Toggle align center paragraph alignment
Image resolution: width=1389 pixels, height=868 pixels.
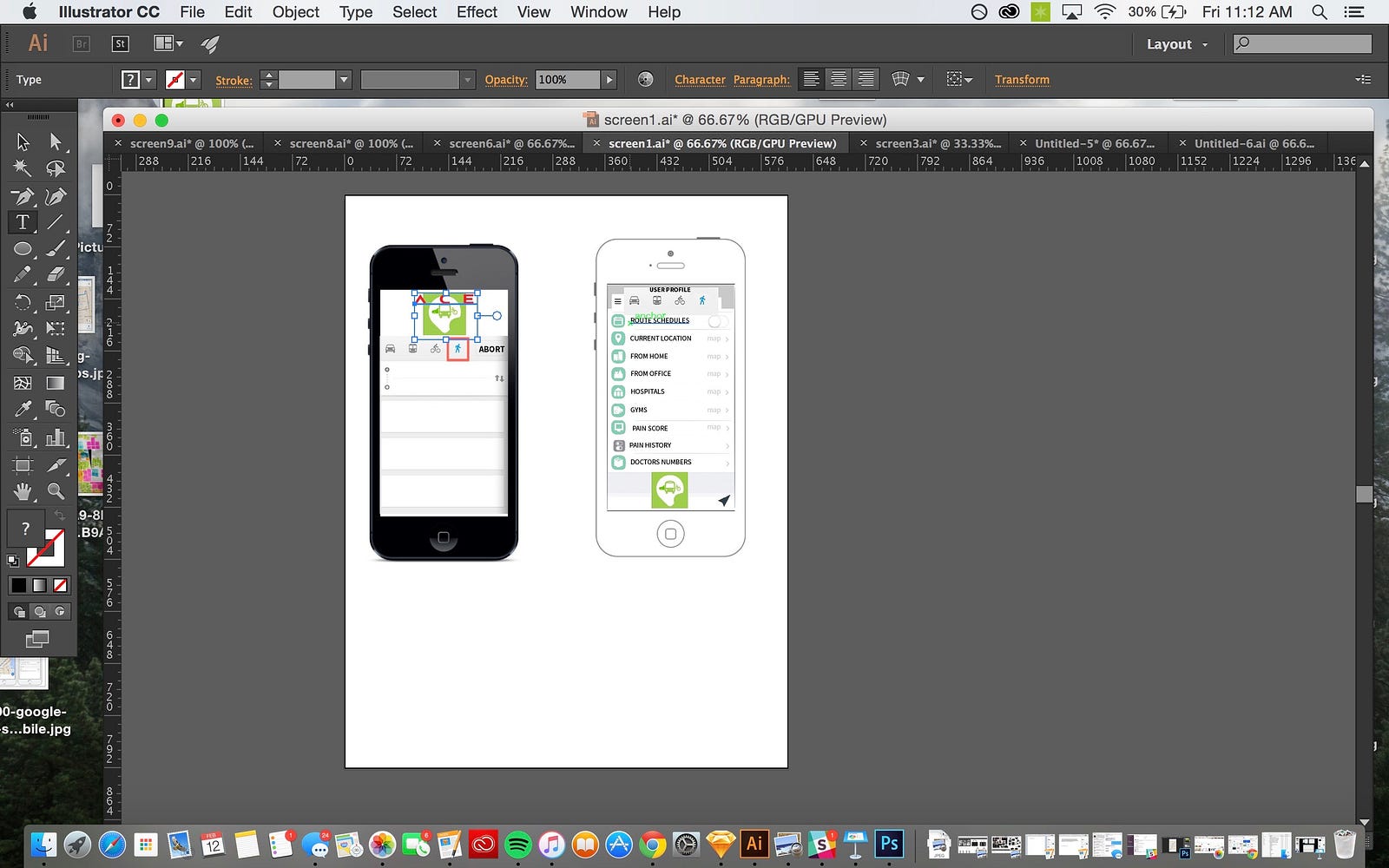[838, 80]
